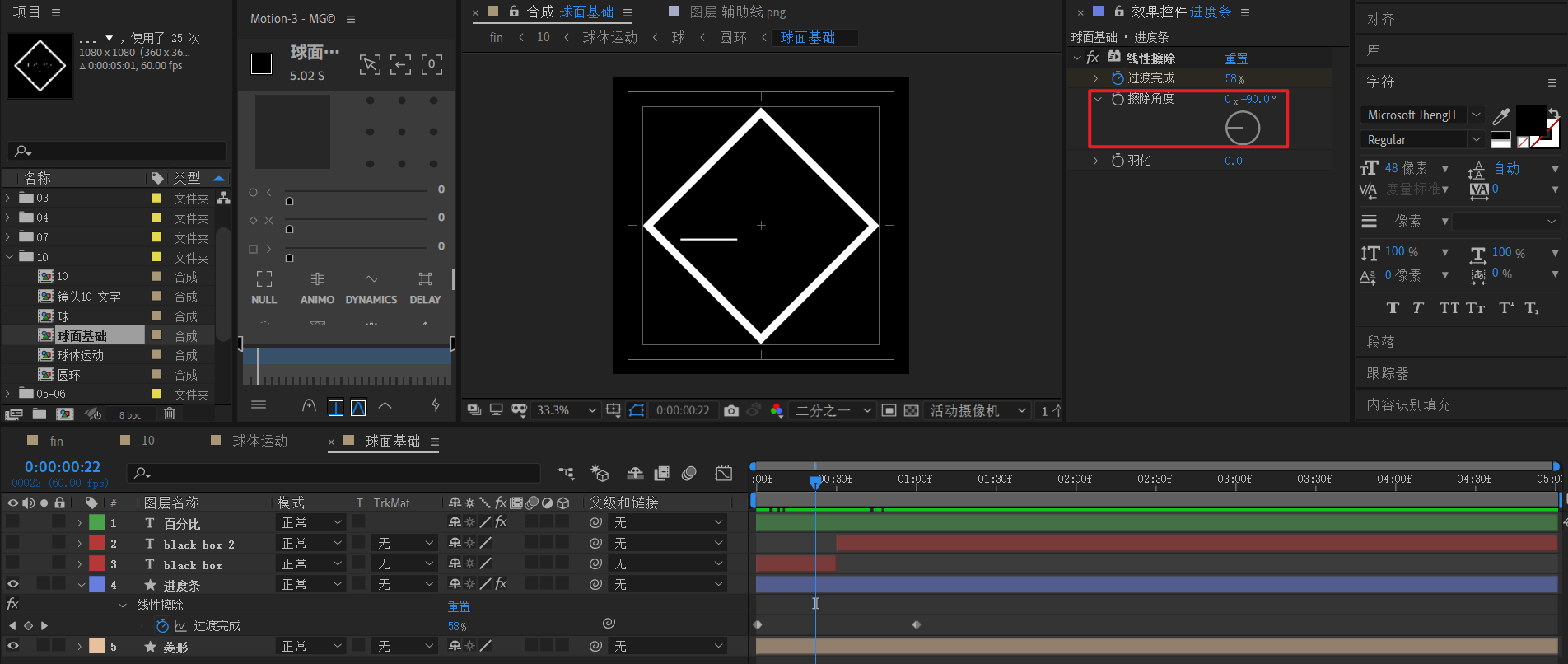Click the DYNAMICS button in Motion-3
The width and height of the screenshot is (1568, 664).
(x=371, y=288)
